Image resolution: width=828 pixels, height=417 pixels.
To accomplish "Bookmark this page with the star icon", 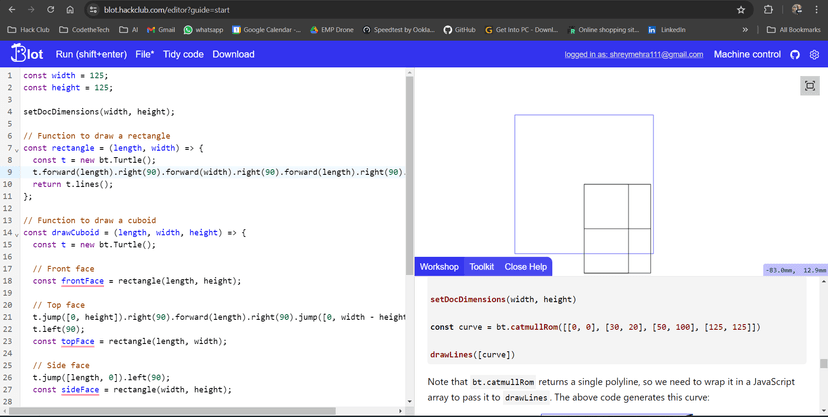I will tap(741, 9).
